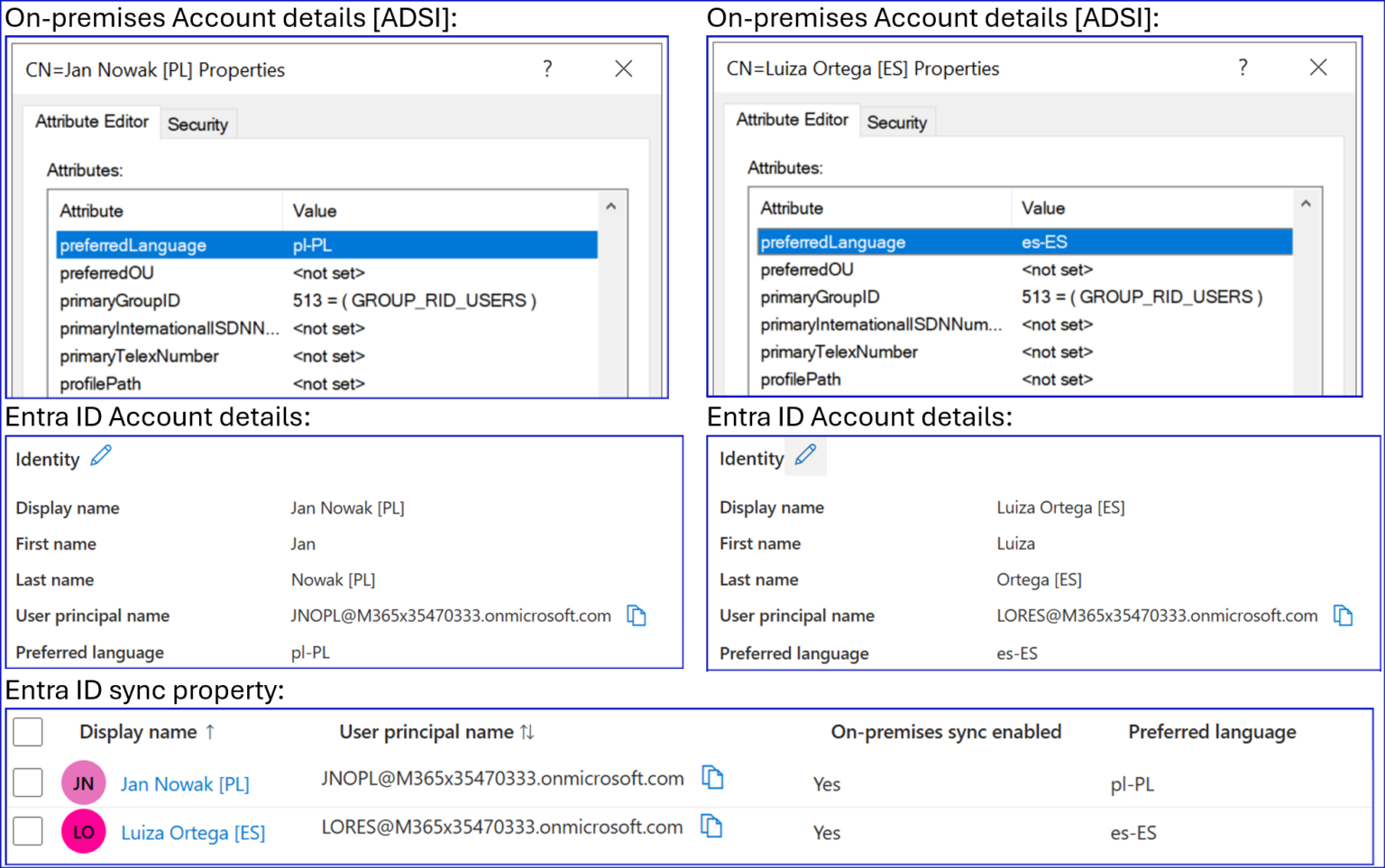Sort by User principal name column
This screenshot has width=1385, height=868.
527,732
